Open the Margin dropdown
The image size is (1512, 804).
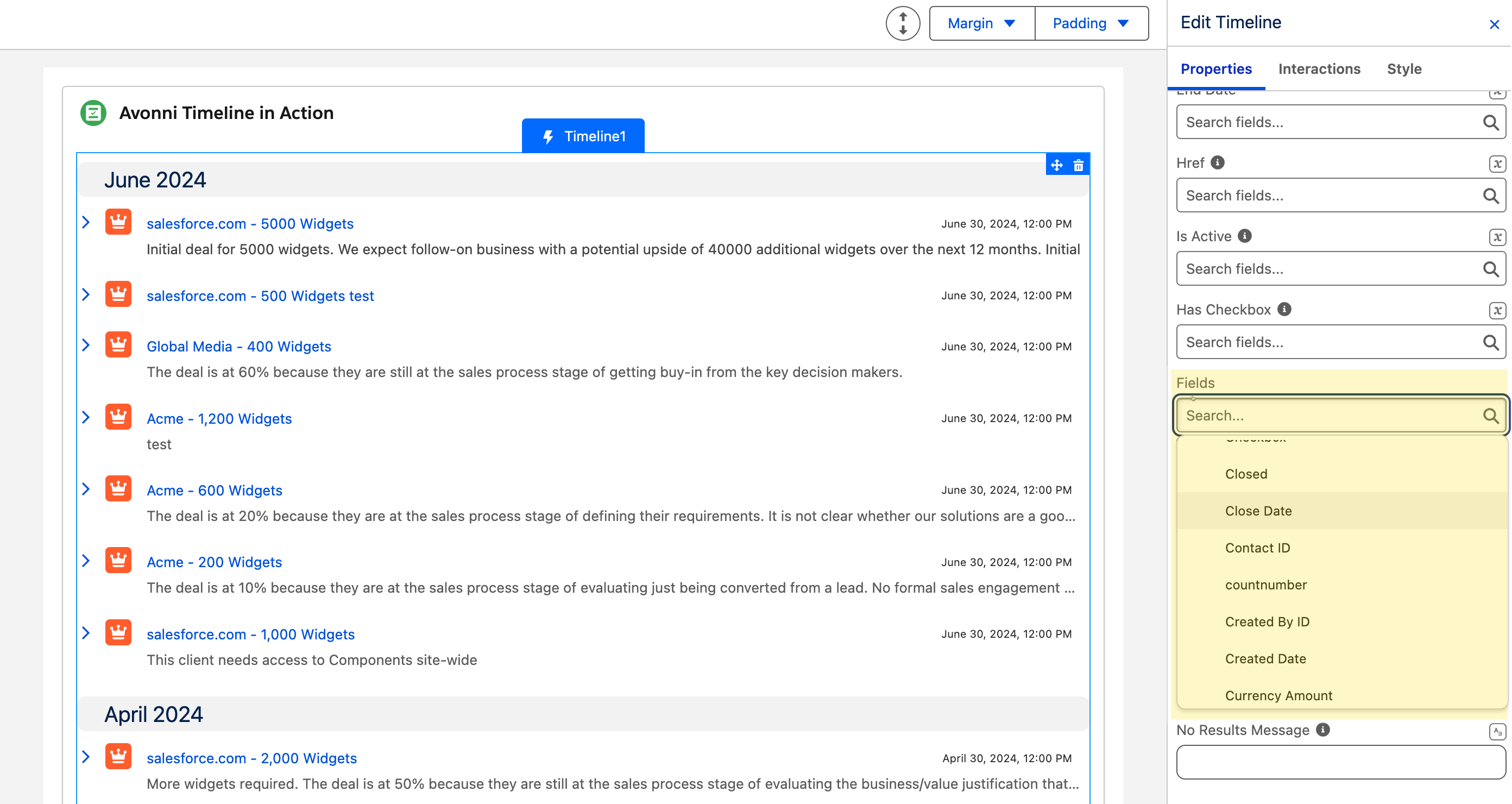[982, 23]
